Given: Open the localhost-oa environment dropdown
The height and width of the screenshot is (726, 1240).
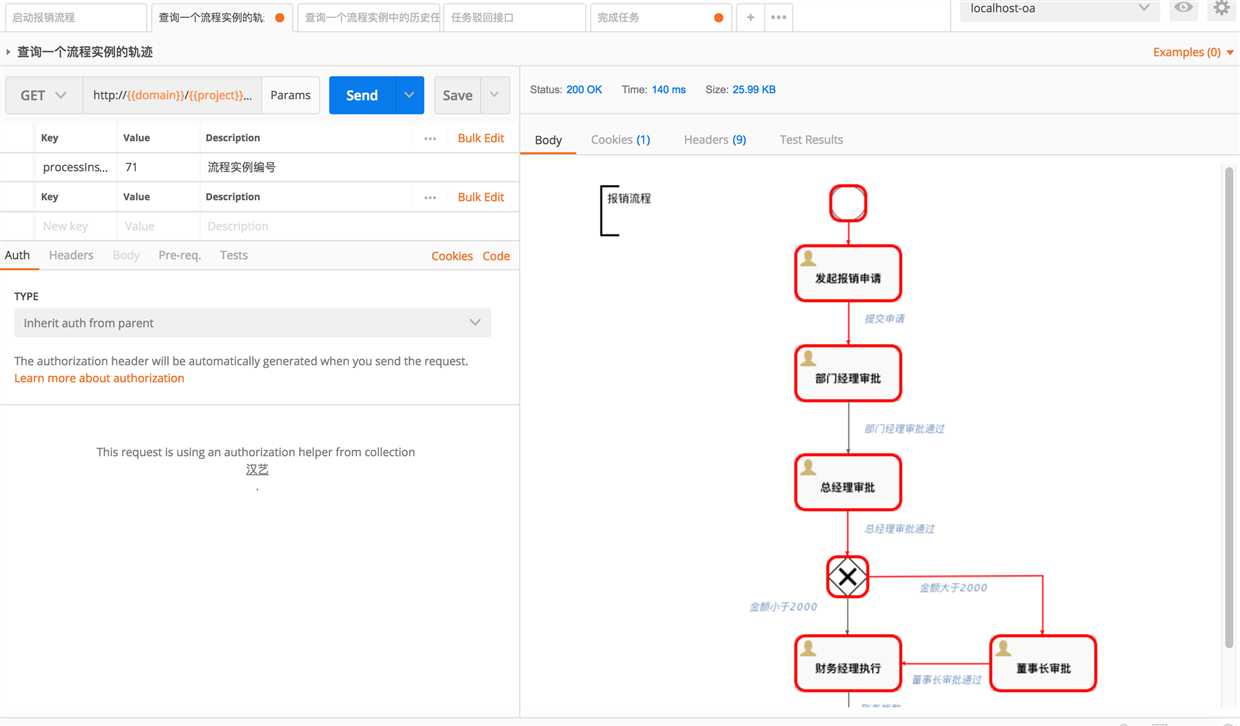Looking at the screenshot, I should (1060, 9).
